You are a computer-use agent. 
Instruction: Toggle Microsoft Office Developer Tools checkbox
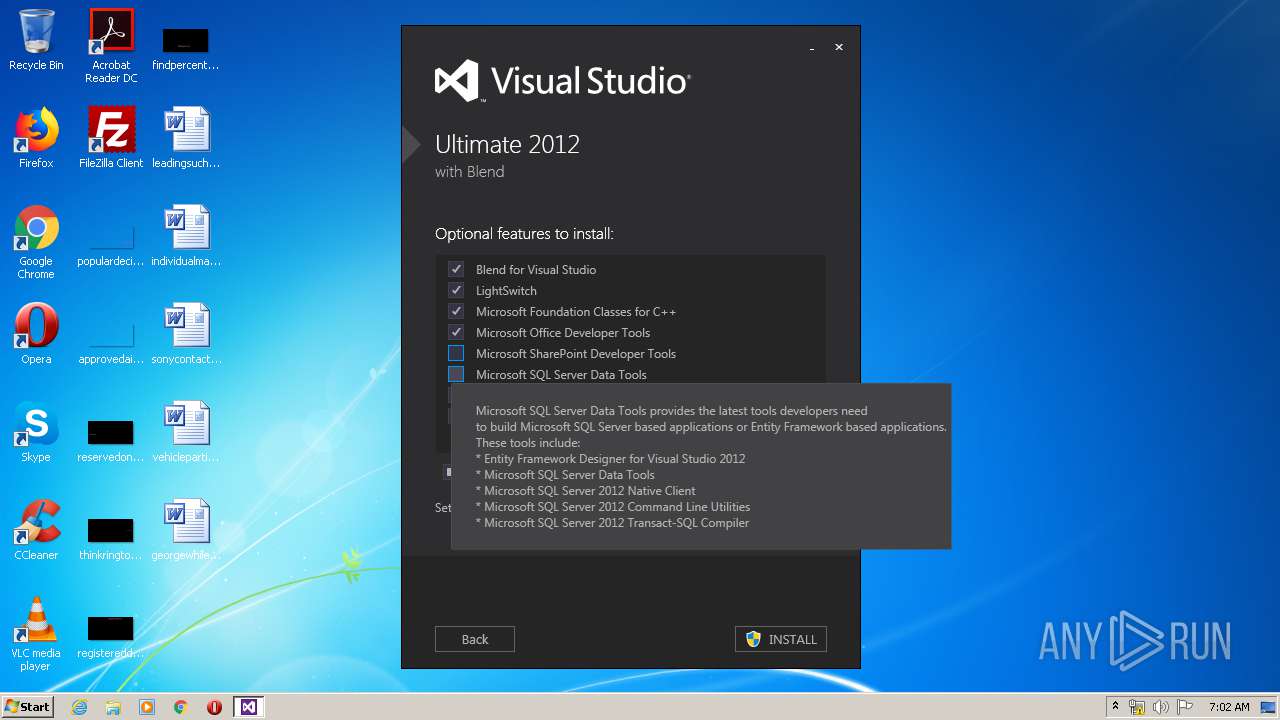(456, 333)
